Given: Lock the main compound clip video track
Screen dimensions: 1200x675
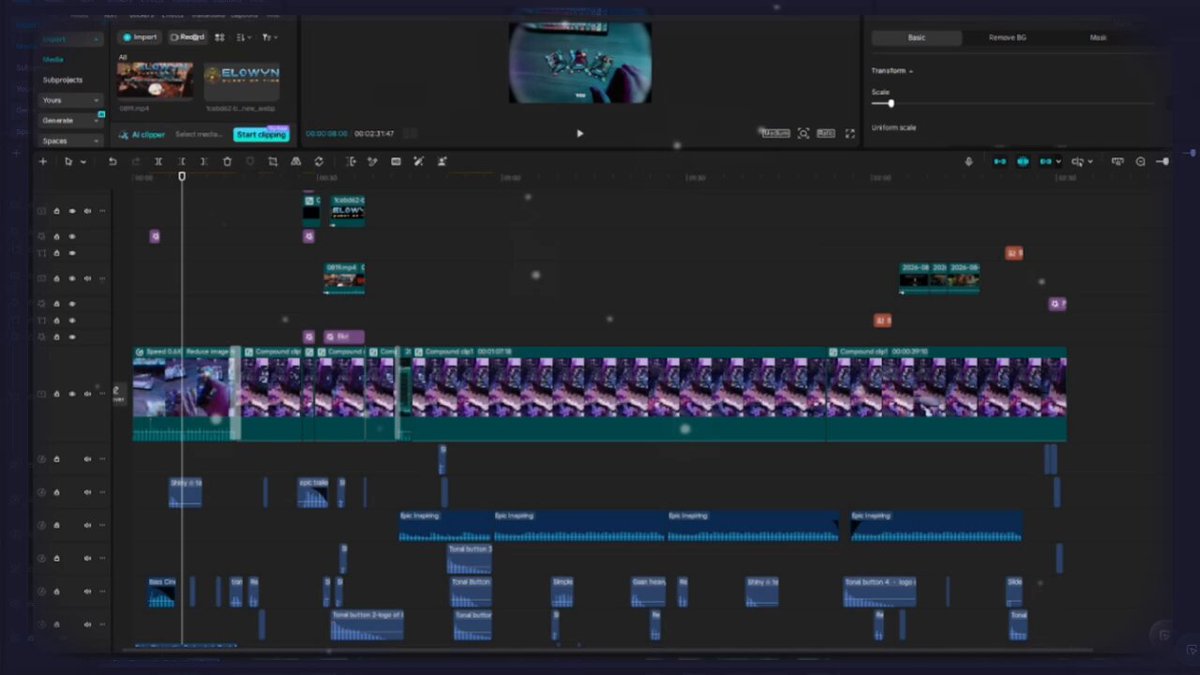Looking at the screenshot, I should pyautogui.click(x=57, y=394).
